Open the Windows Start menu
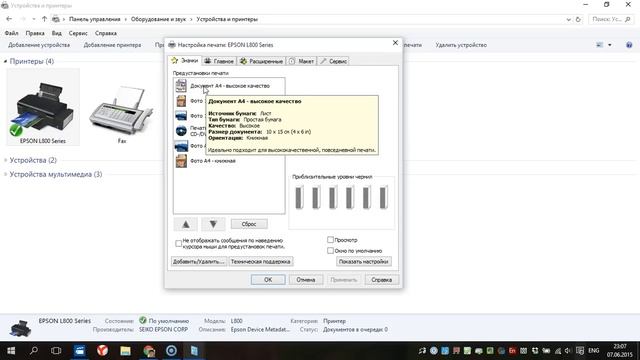This screenshot has width=640, height=360. (x=11, y=351)
